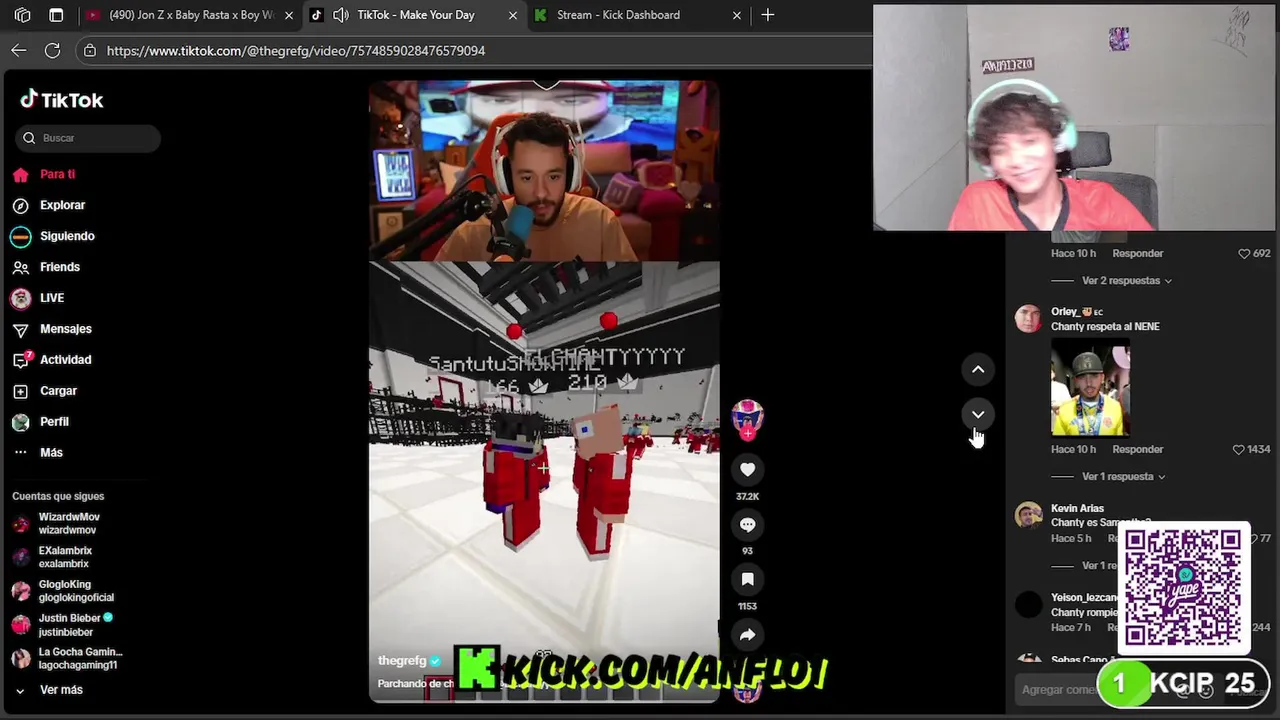Open Kevin Arias commenter profile
Viewport: 1280px width, 720px height.
point(1077,509)
